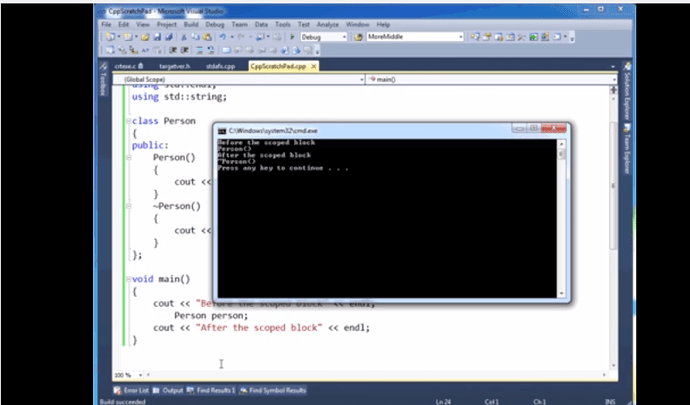Click the Cut scissors icon
Viewport: 690px width, 405px height.
(x=184, y=37)
